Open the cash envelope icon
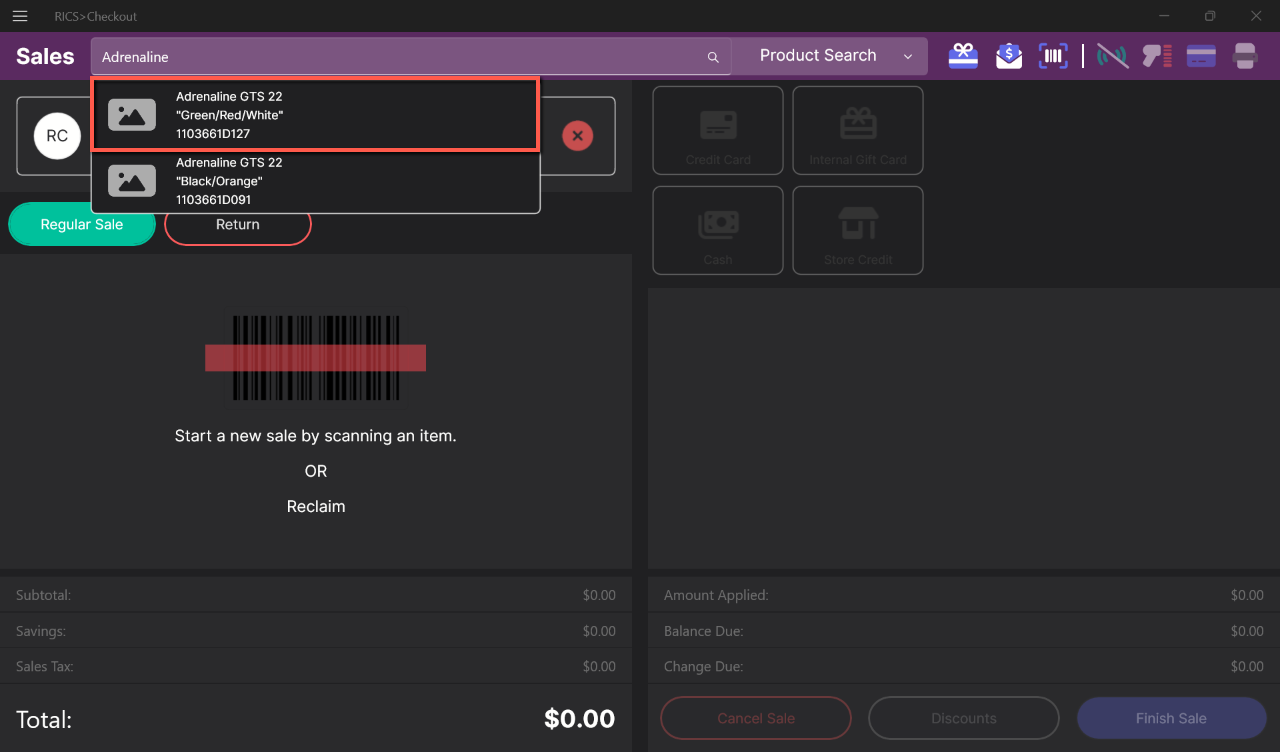This screenshot has width=1280, height=752. point(1009,56)
